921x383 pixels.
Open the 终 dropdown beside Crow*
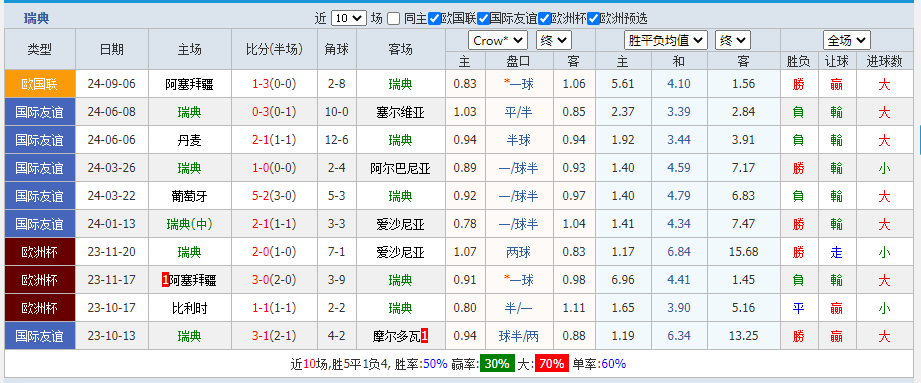pos(554,41)
